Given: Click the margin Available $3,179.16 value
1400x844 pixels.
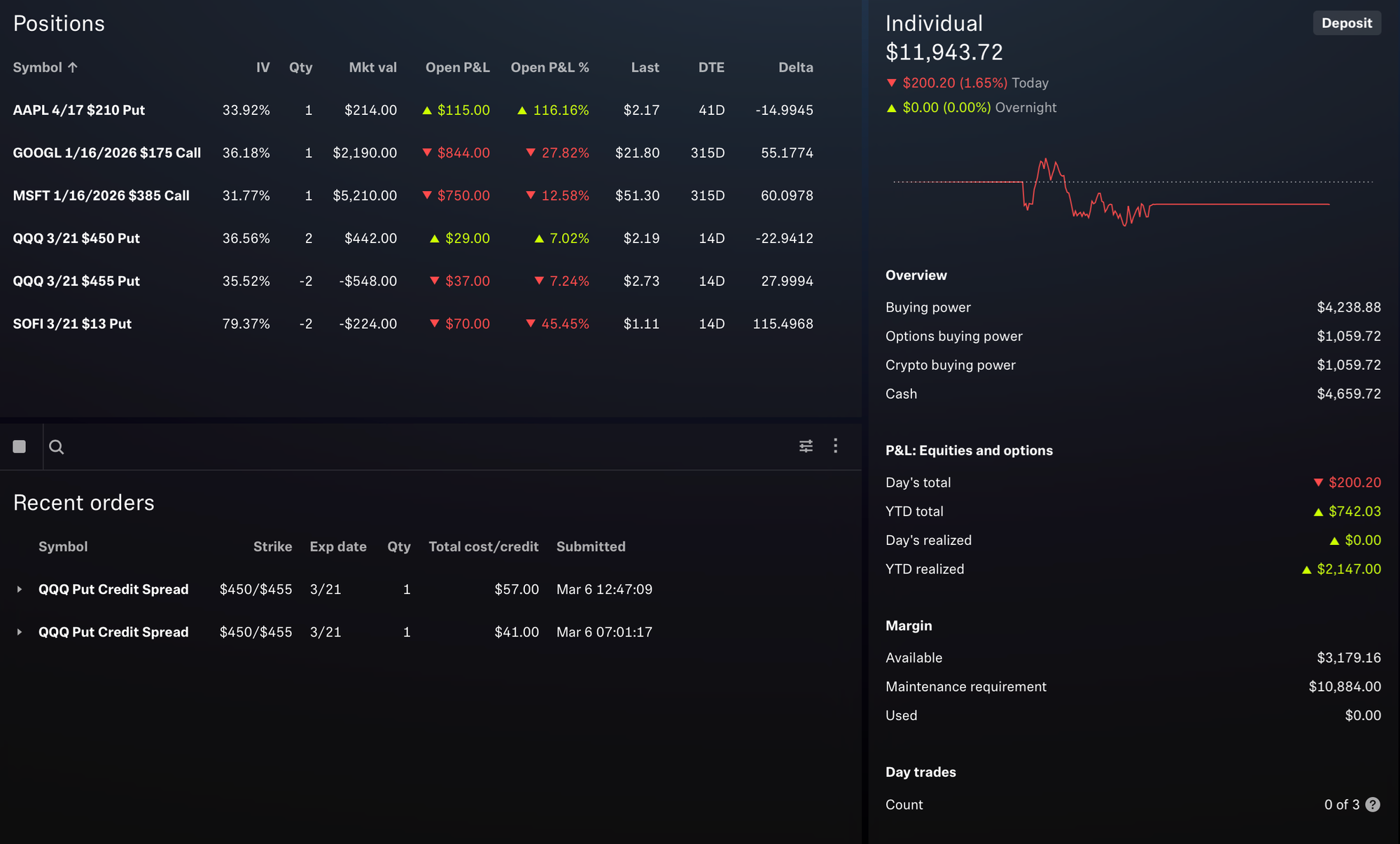Looking at the screenshot, I should [1349, 658].
